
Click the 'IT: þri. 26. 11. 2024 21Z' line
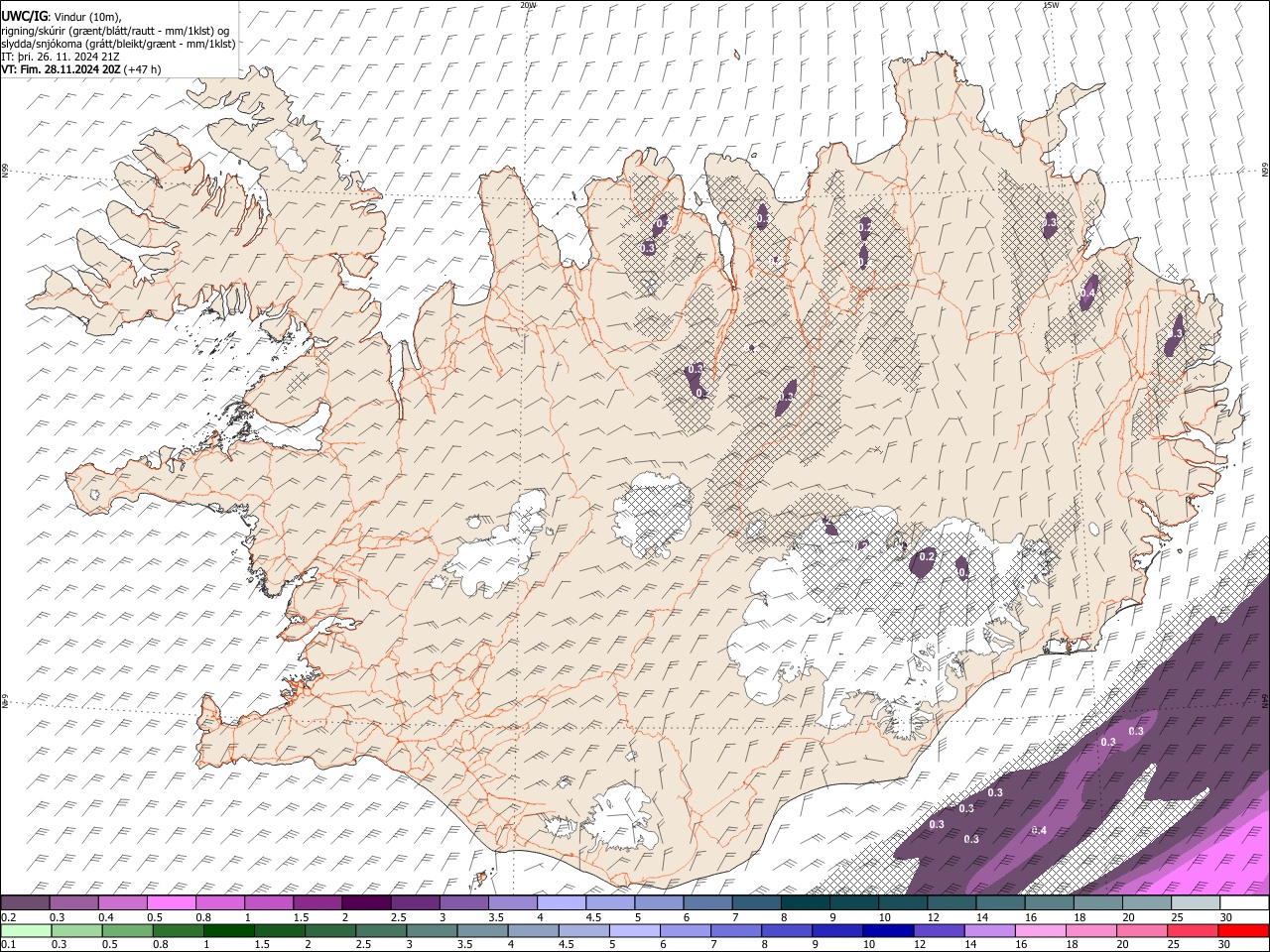click(62, 57)
